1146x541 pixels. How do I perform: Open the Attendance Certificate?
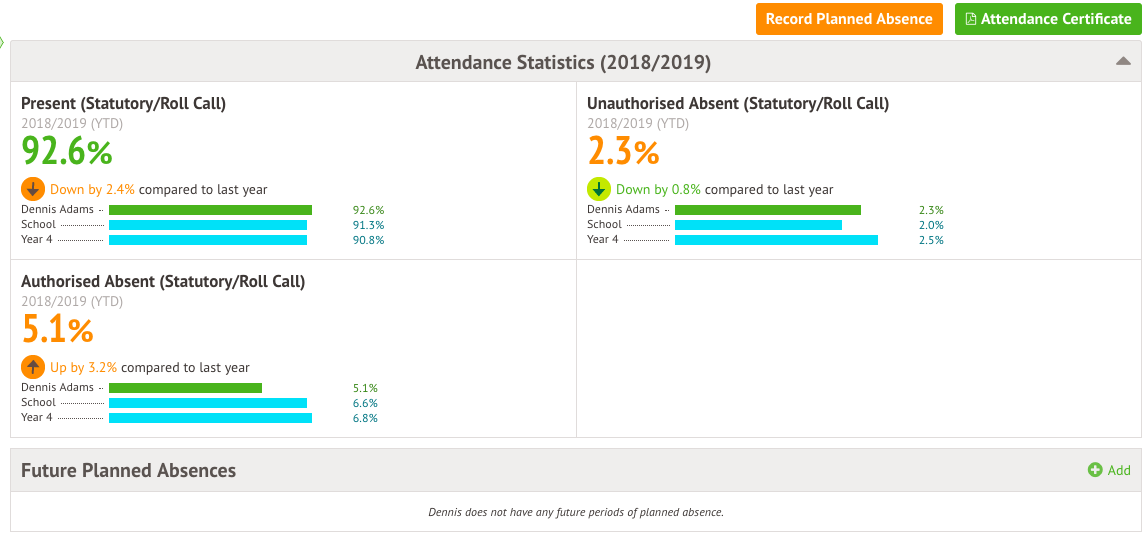[x=1047, y=19]
